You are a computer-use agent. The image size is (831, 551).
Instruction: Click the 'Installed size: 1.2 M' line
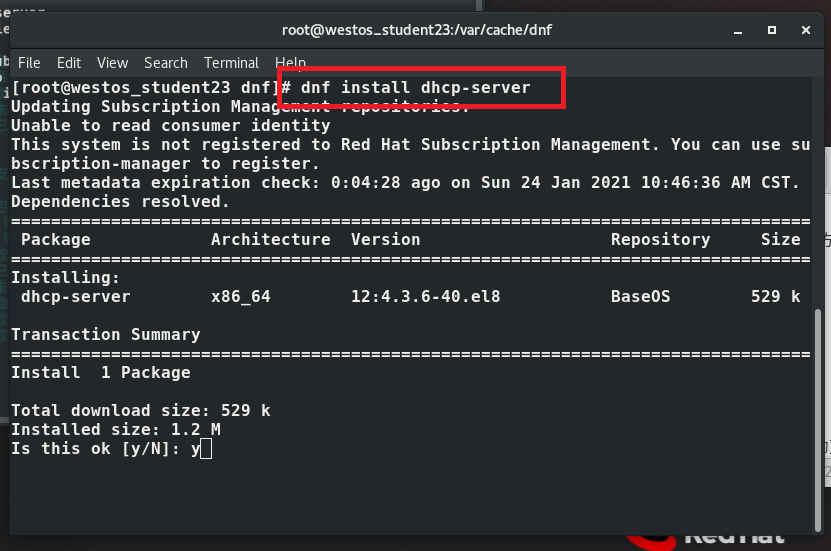116,430
